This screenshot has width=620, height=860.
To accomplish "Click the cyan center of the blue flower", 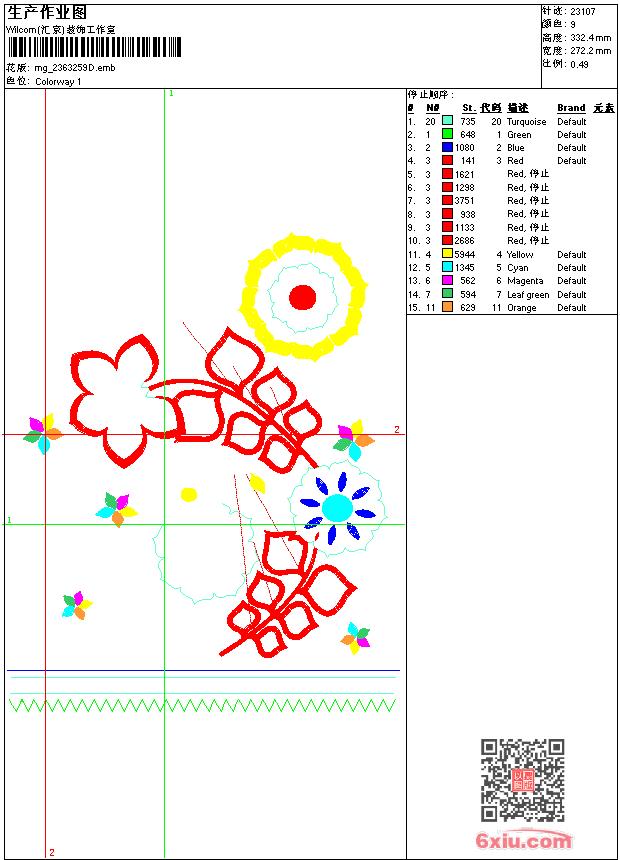I will (x=337, y=508).
